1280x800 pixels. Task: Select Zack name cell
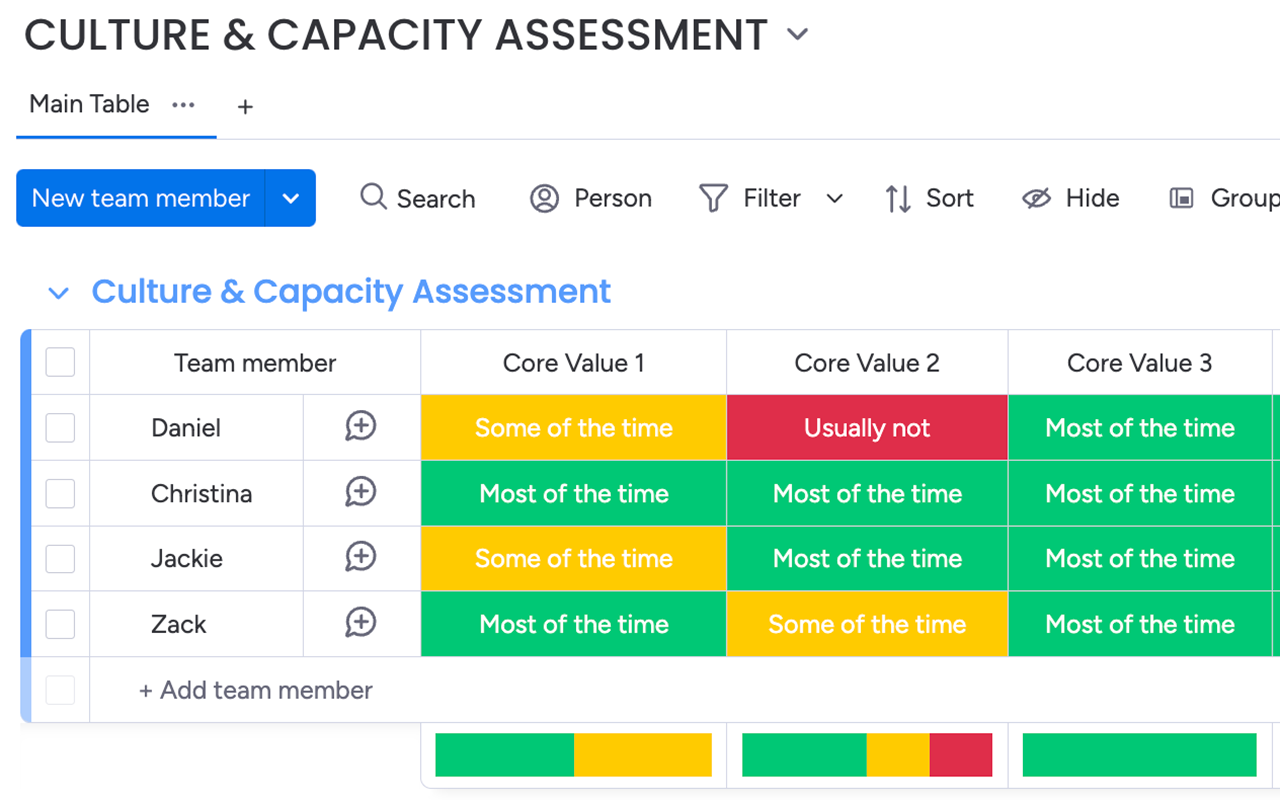pyautogui.click(x=178, y=624)
